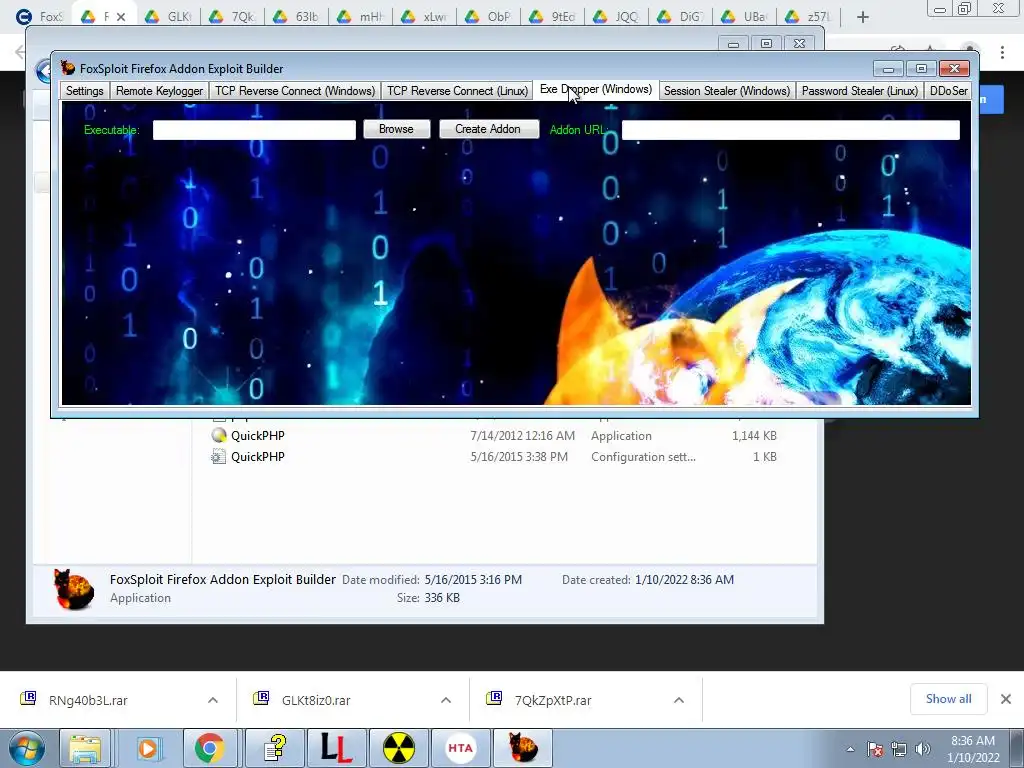Click the question mark taskbar icon
1024x768 pixels.
pyautogui.click(x=276, y=748)
